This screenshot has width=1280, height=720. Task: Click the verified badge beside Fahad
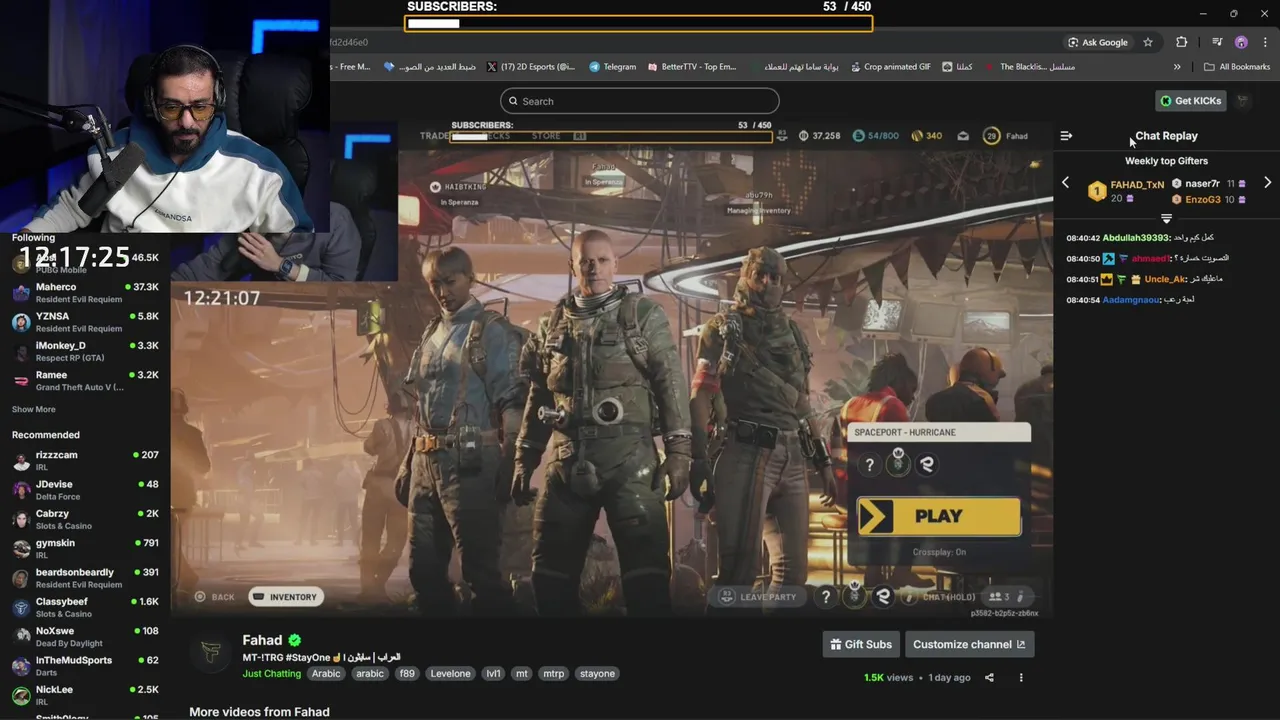[294, 640]
